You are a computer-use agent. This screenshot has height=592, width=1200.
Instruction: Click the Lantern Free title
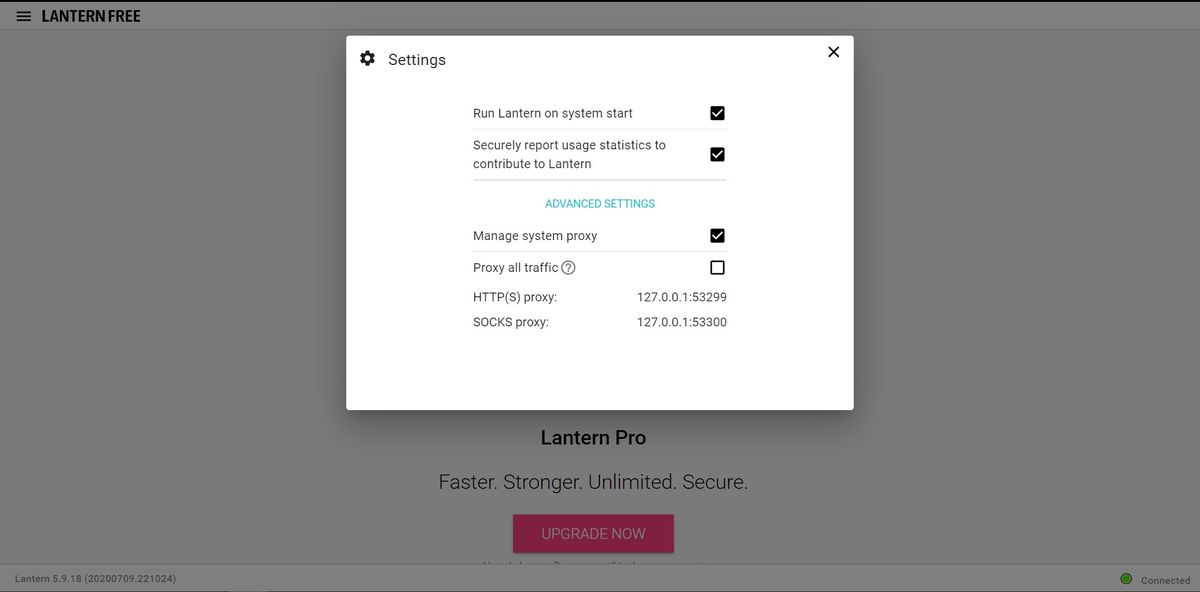pos(91,17)
